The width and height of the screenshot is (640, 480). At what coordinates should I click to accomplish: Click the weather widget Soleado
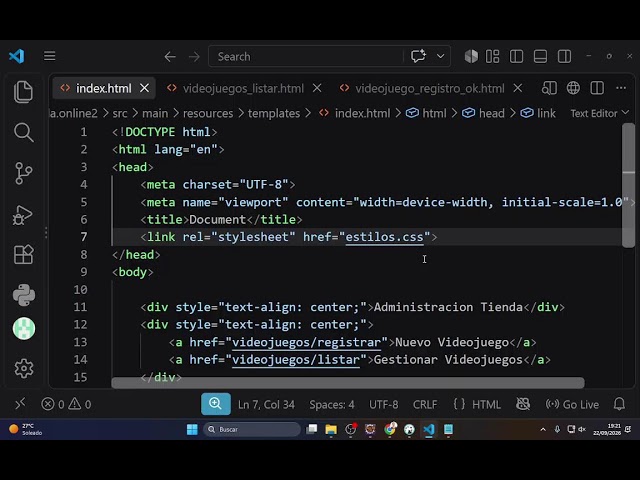coord(26,429)
